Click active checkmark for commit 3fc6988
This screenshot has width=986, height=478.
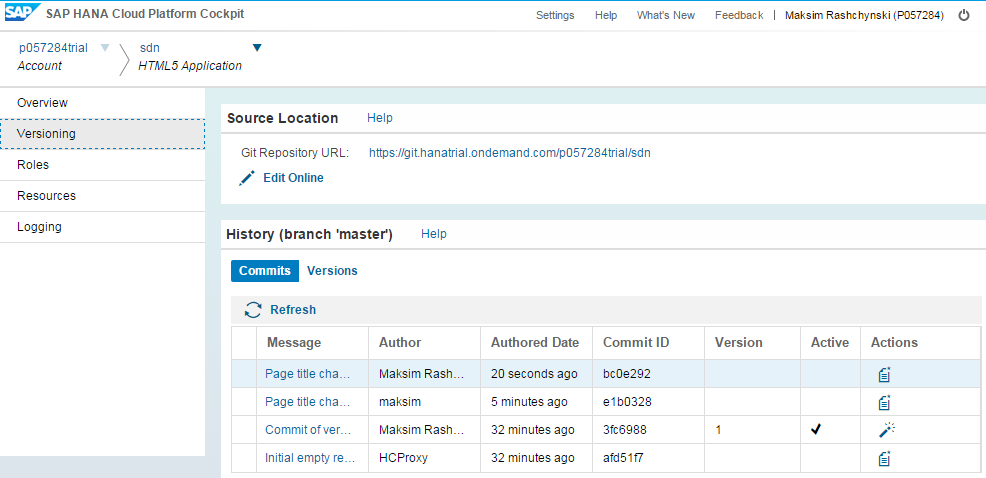coord(816,430)
